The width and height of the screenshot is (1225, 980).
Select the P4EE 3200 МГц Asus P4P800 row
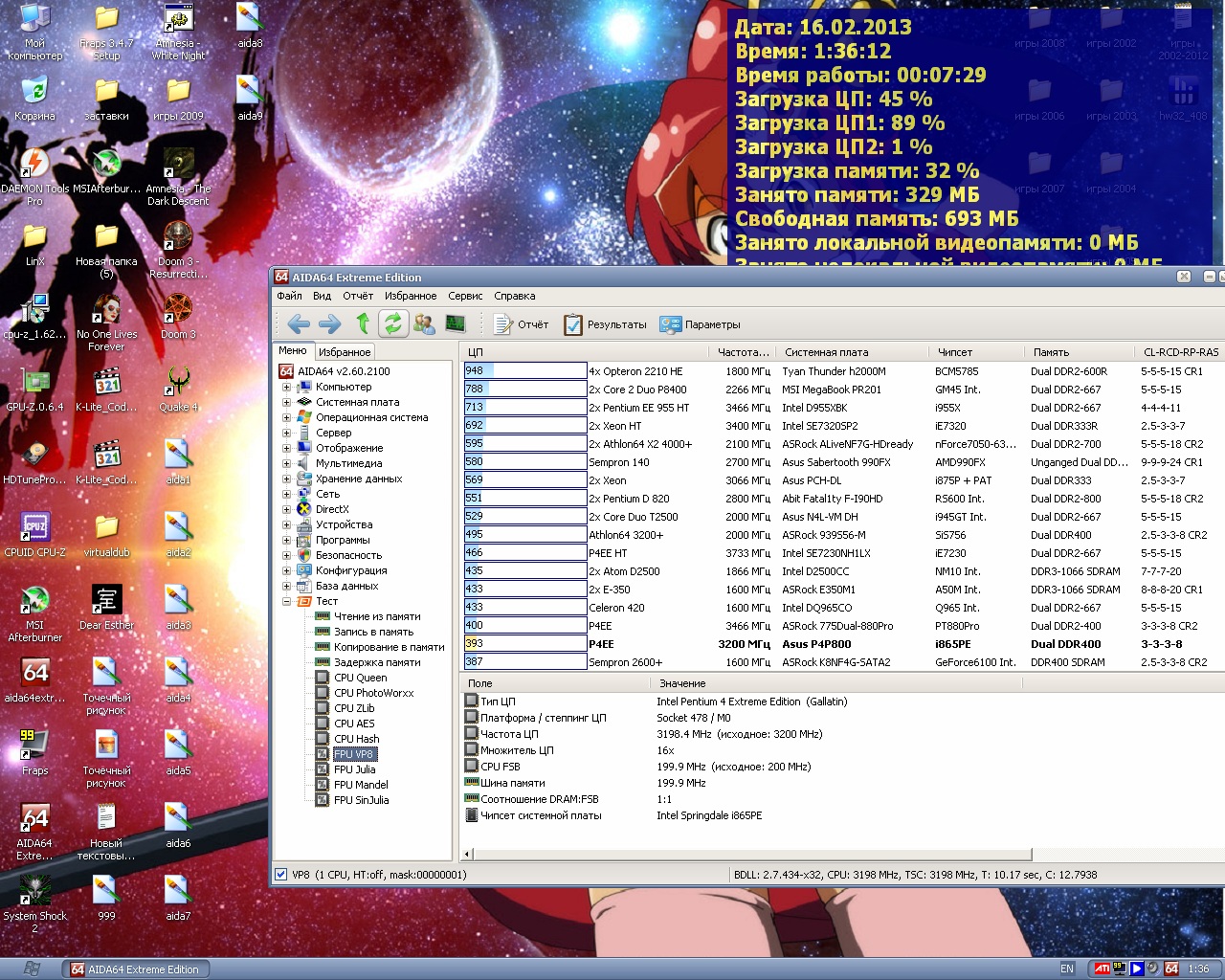pyautogui.click(x=842, y=644)
